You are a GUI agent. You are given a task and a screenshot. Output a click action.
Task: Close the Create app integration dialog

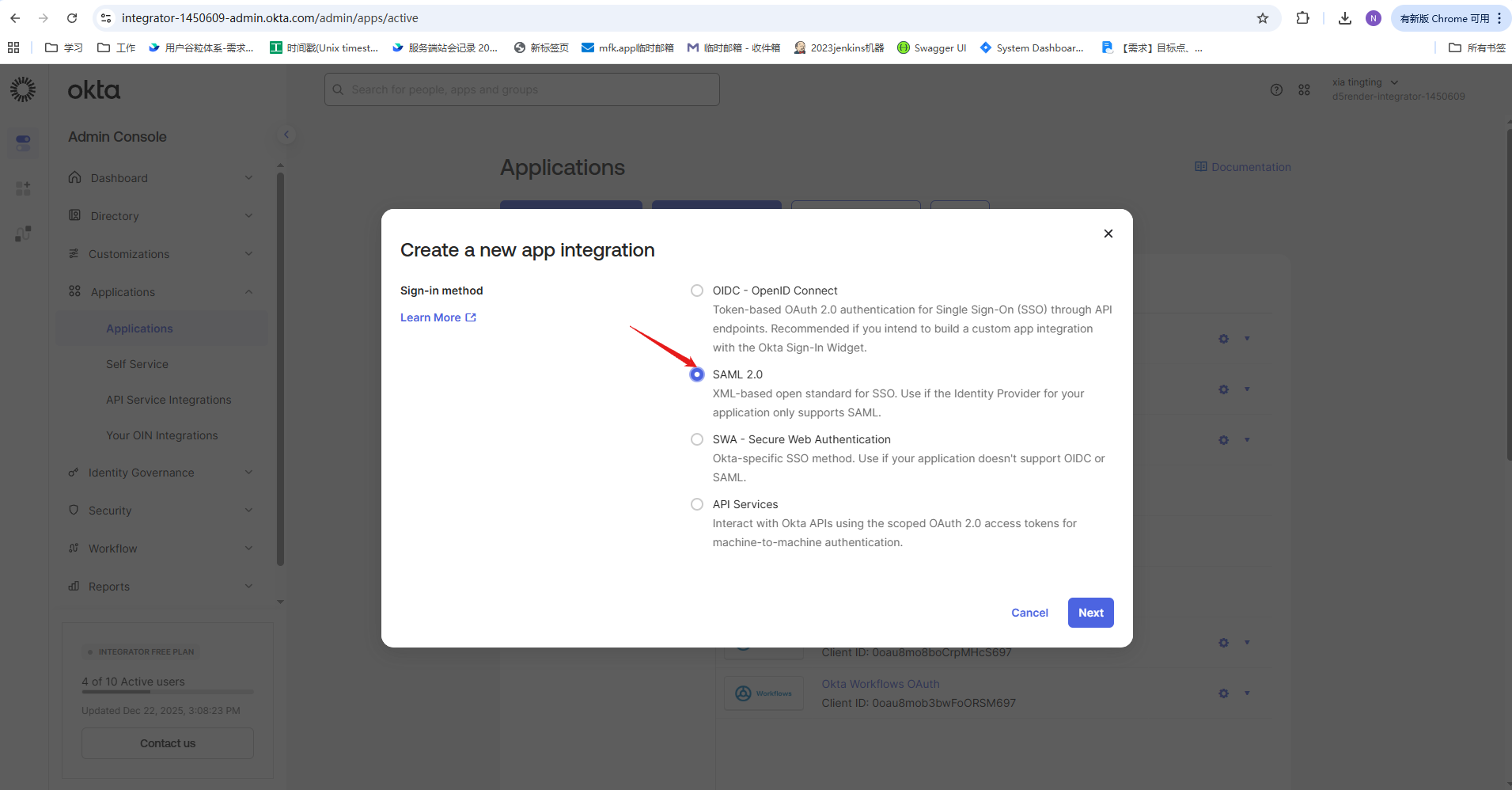[x=1108, y=234]
